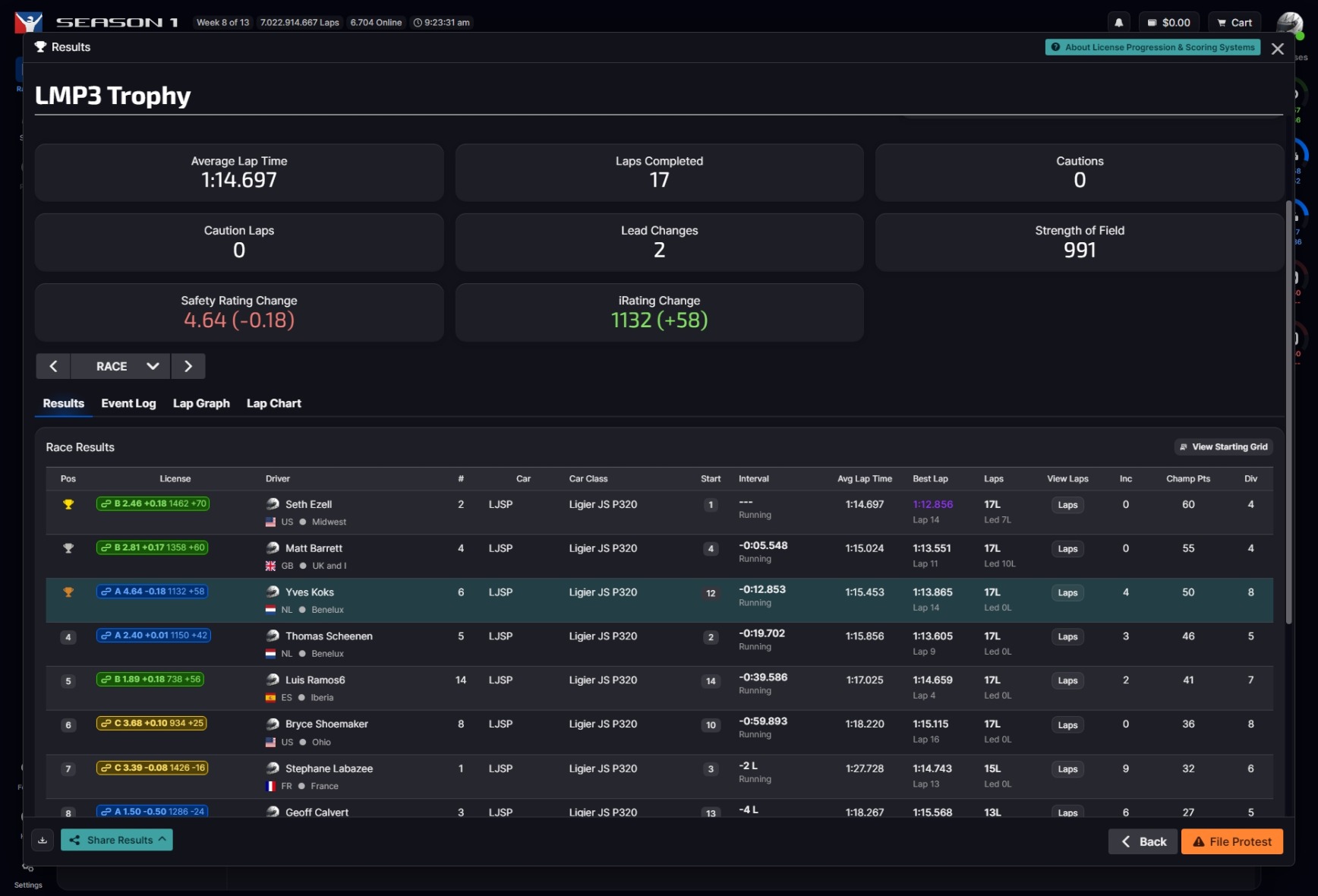Open the Lap Chart tab
This screenshot has width=1318, height=896.
point(273,403)
